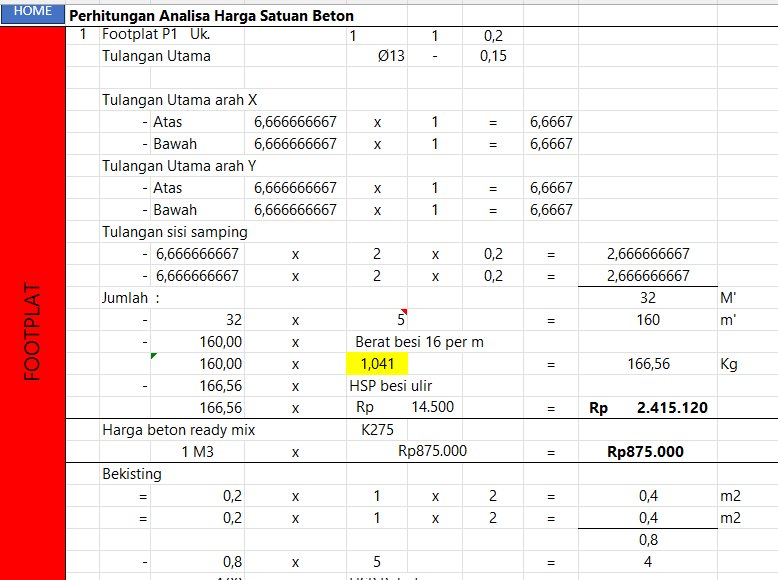This screenshot has width=778, height=580.
Task: Click the 'HSP besi ulir' label
Action: (x=390, y=386)
